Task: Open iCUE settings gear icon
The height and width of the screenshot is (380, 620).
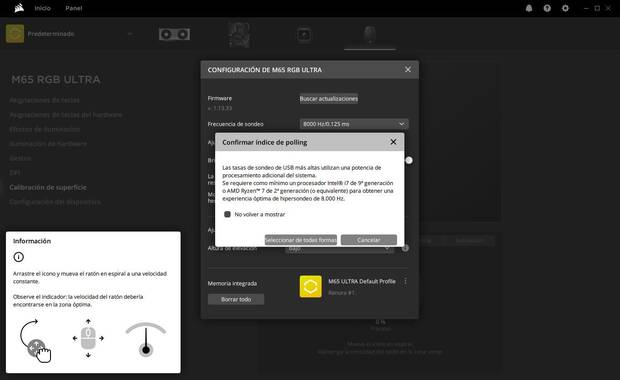Action: tap(565, 8)
